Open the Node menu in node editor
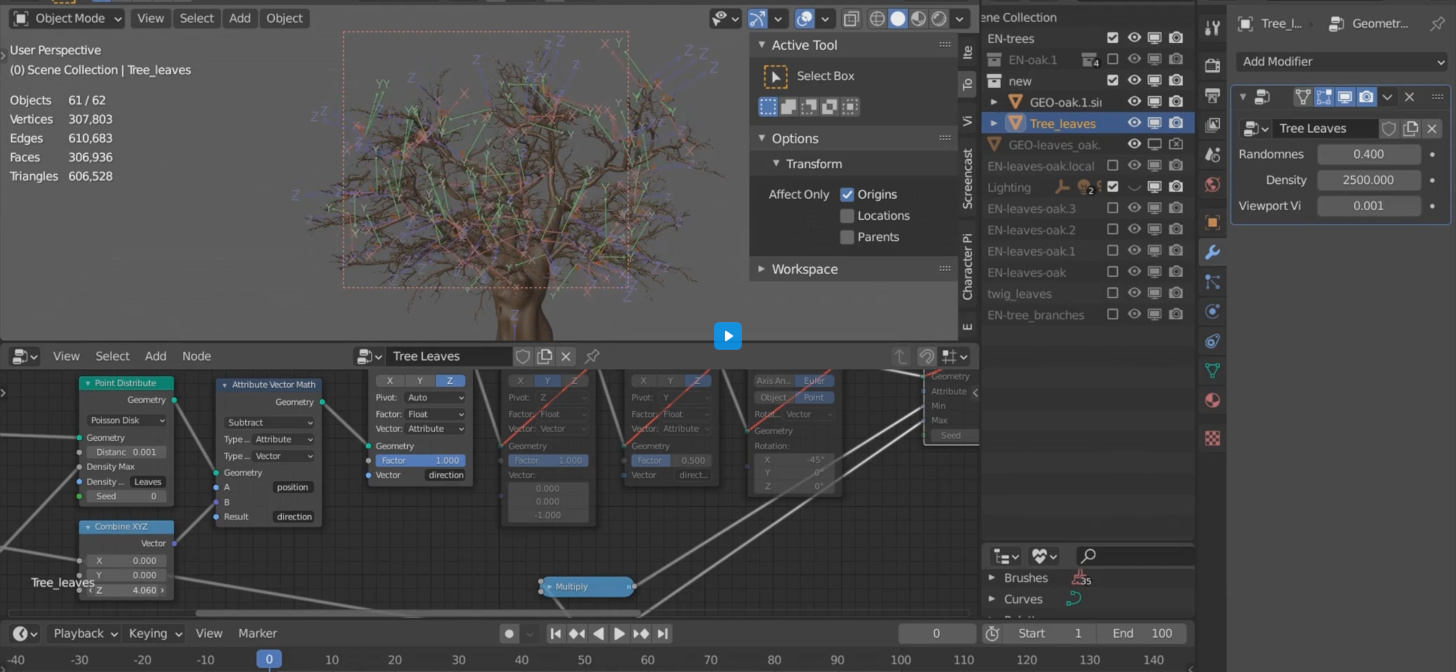The height and width of the screenshot is (672, 1456). (196, 356)
